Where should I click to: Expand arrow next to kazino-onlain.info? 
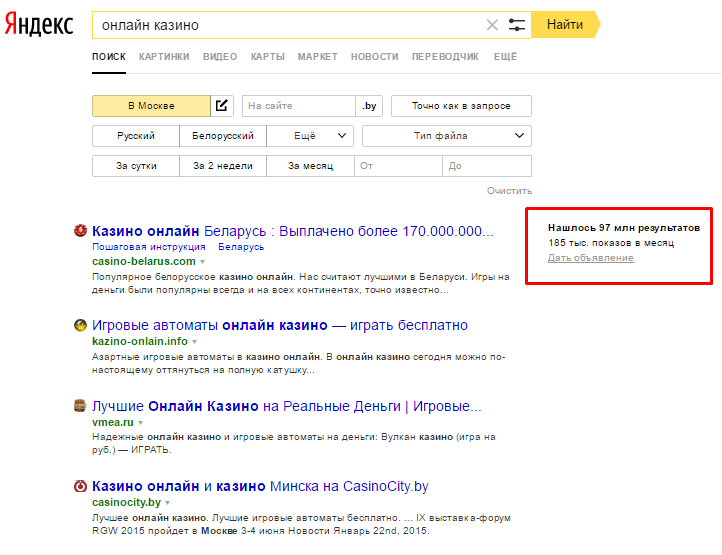[195, 342]
